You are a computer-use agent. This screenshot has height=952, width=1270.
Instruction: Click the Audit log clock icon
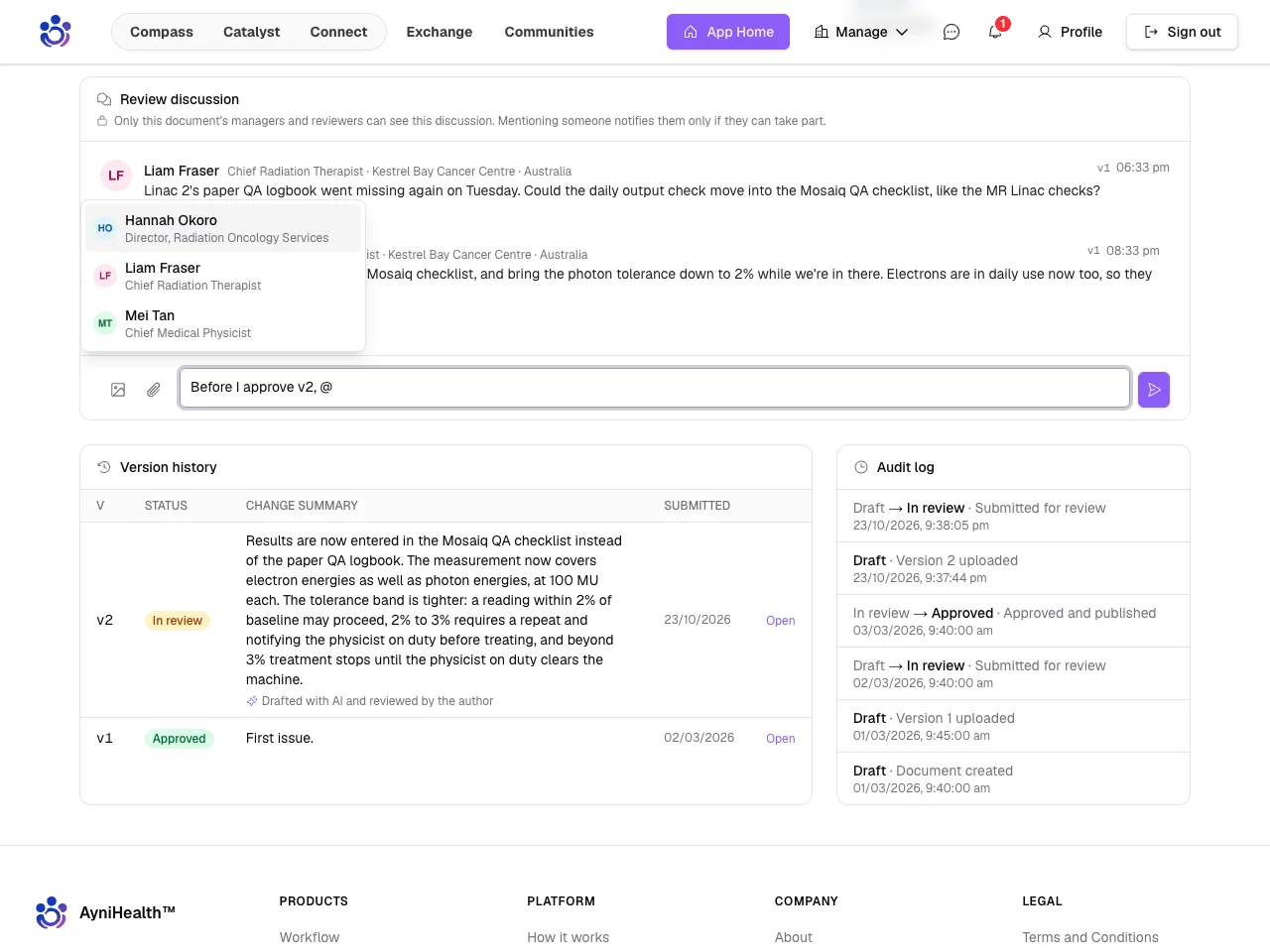861,467
